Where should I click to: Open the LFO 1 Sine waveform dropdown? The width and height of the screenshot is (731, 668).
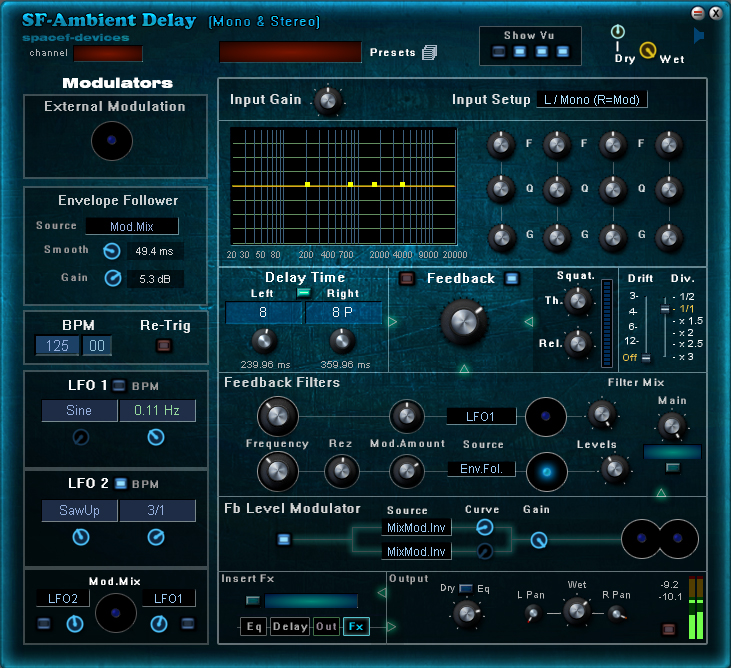pos(79,410)
